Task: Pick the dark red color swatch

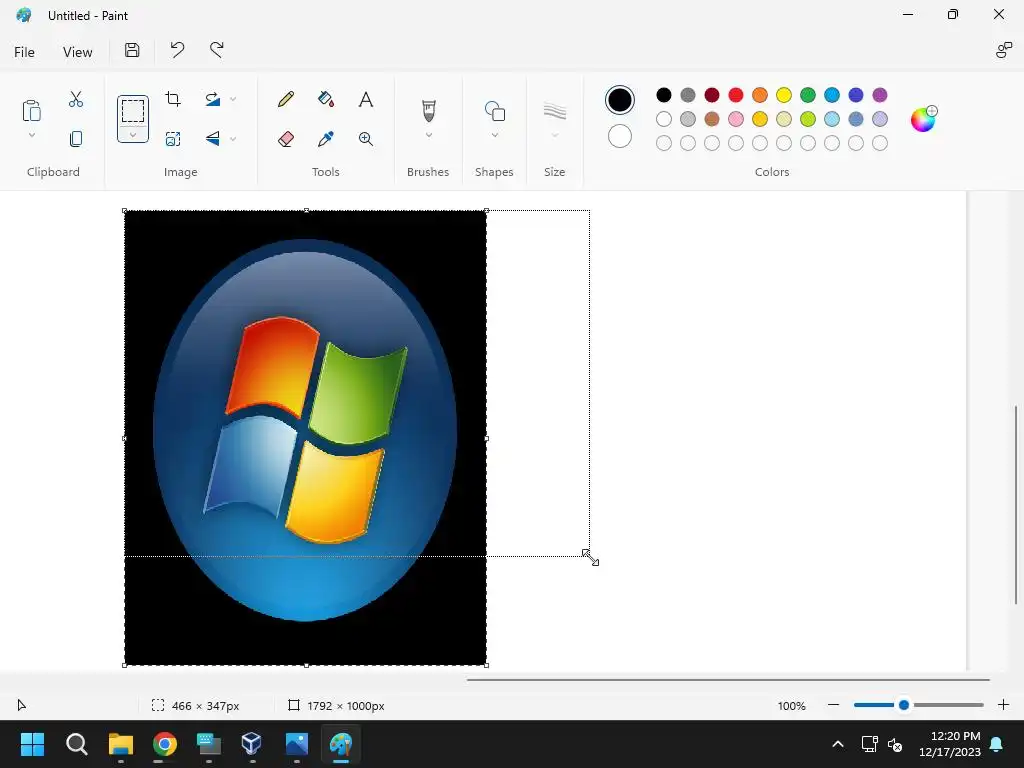Action: click(712, 95)
